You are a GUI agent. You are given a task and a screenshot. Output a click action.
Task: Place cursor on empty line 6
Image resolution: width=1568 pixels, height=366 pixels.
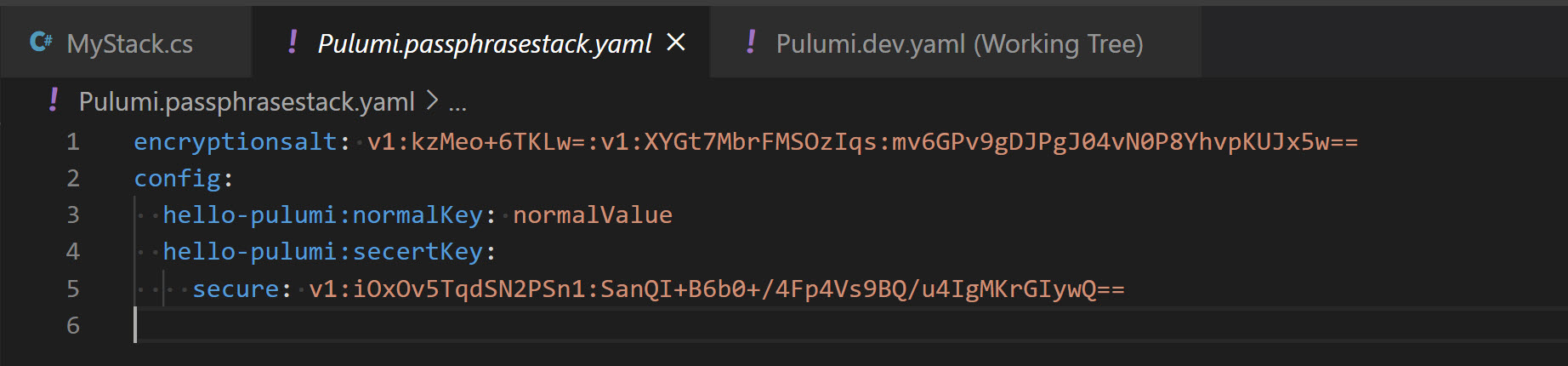850,325
